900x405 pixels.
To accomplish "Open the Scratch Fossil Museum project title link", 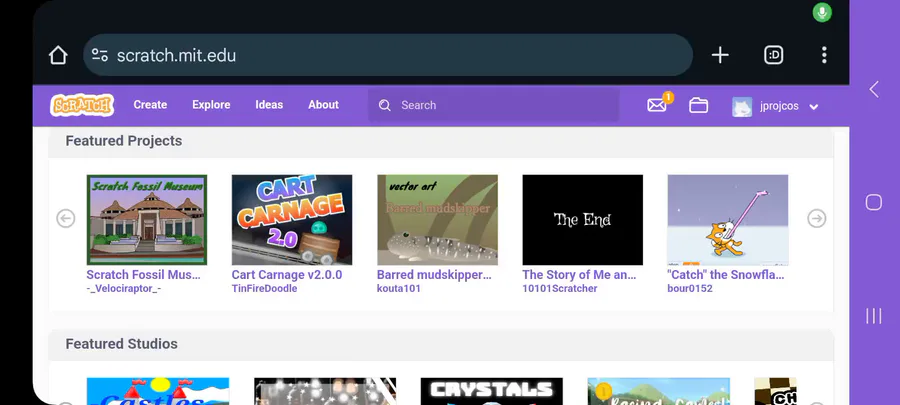I will pyautogui.click(x=143, y=275).
